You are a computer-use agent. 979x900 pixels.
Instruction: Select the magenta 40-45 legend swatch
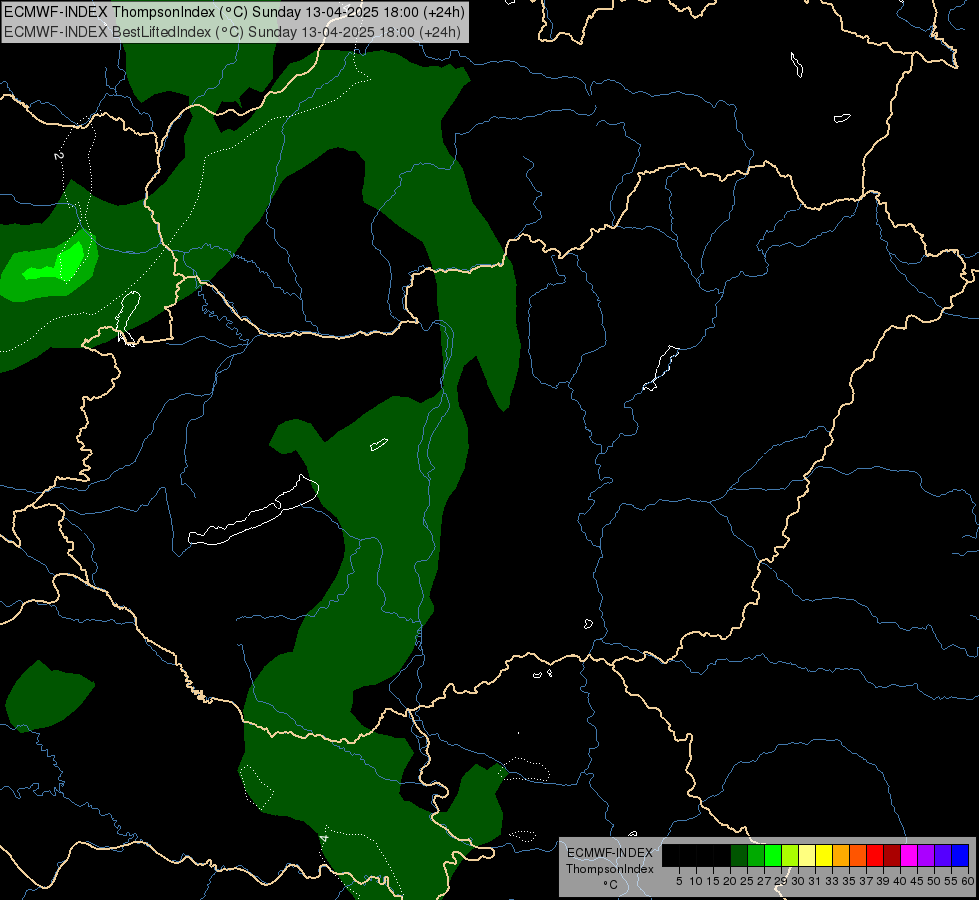click(x=909, y=855)
